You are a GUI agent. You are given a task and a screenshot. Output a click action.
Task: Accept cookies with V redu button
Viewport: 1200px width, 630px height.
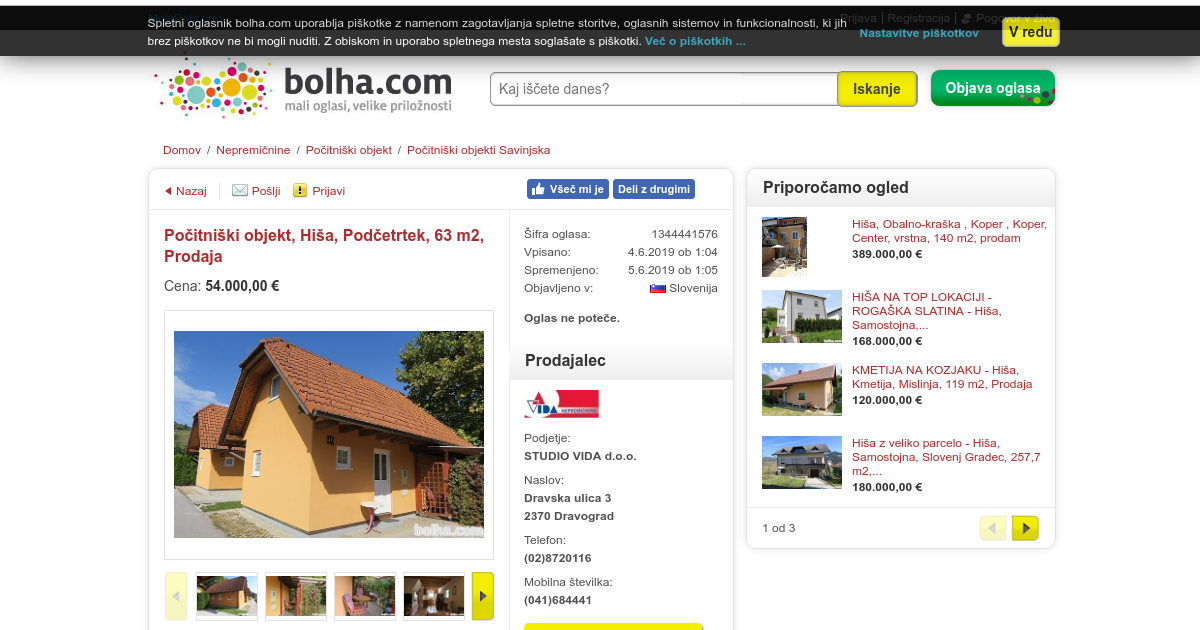pos(1031,32)
